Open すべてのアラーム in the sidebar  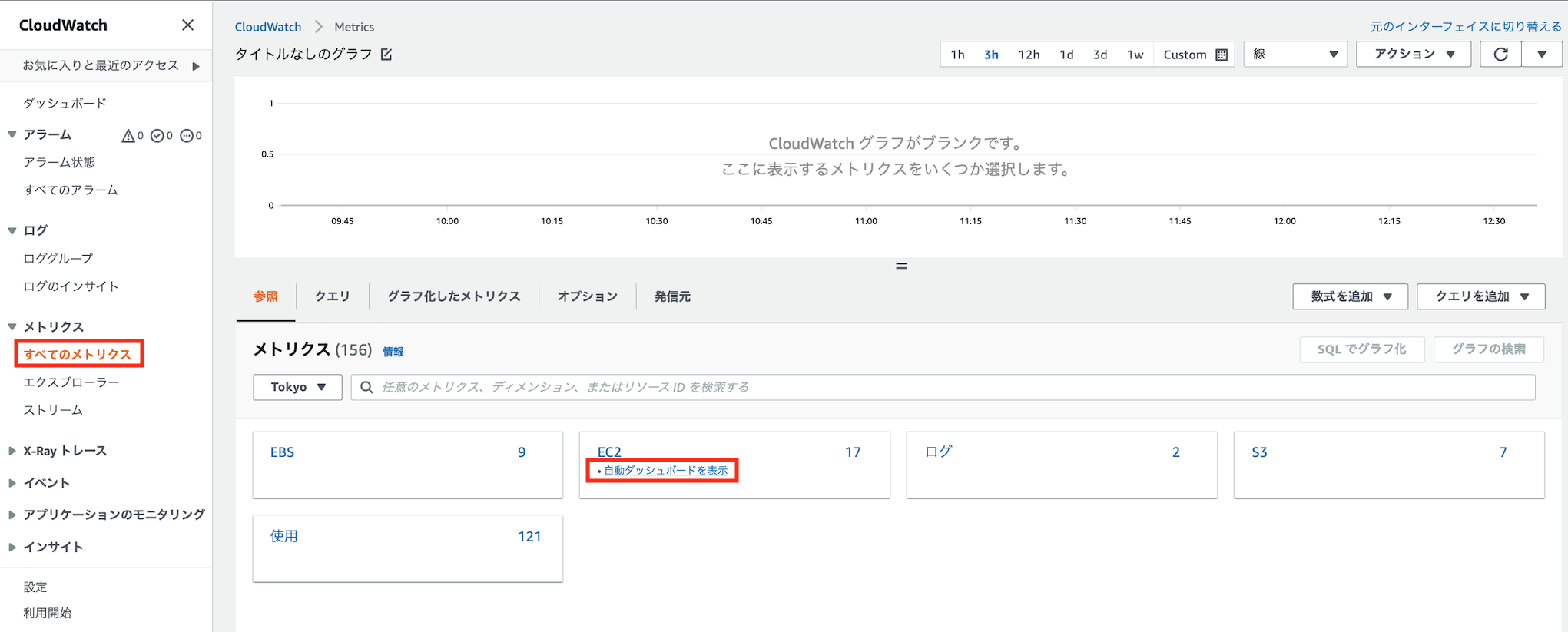71,190
